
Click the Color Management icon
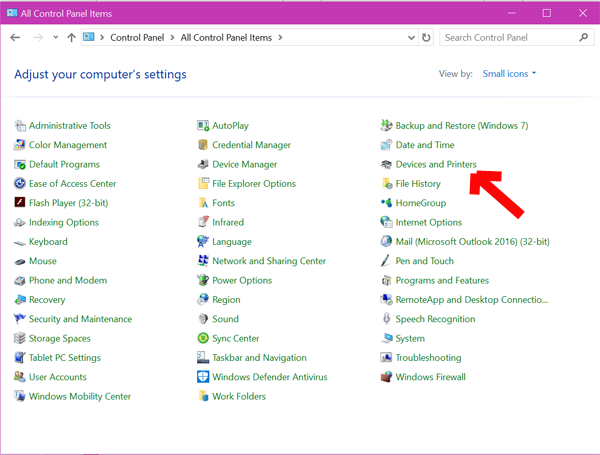pos(20,145)
